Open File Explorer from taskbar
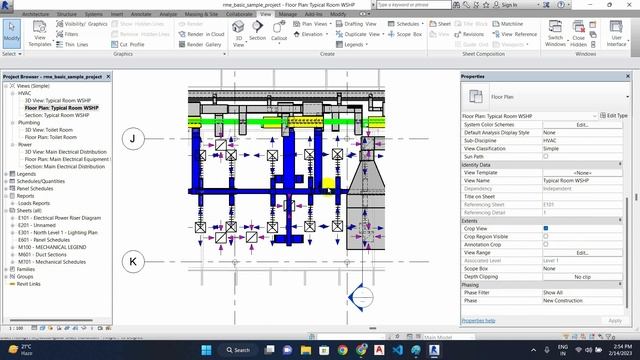 point(306,350)
